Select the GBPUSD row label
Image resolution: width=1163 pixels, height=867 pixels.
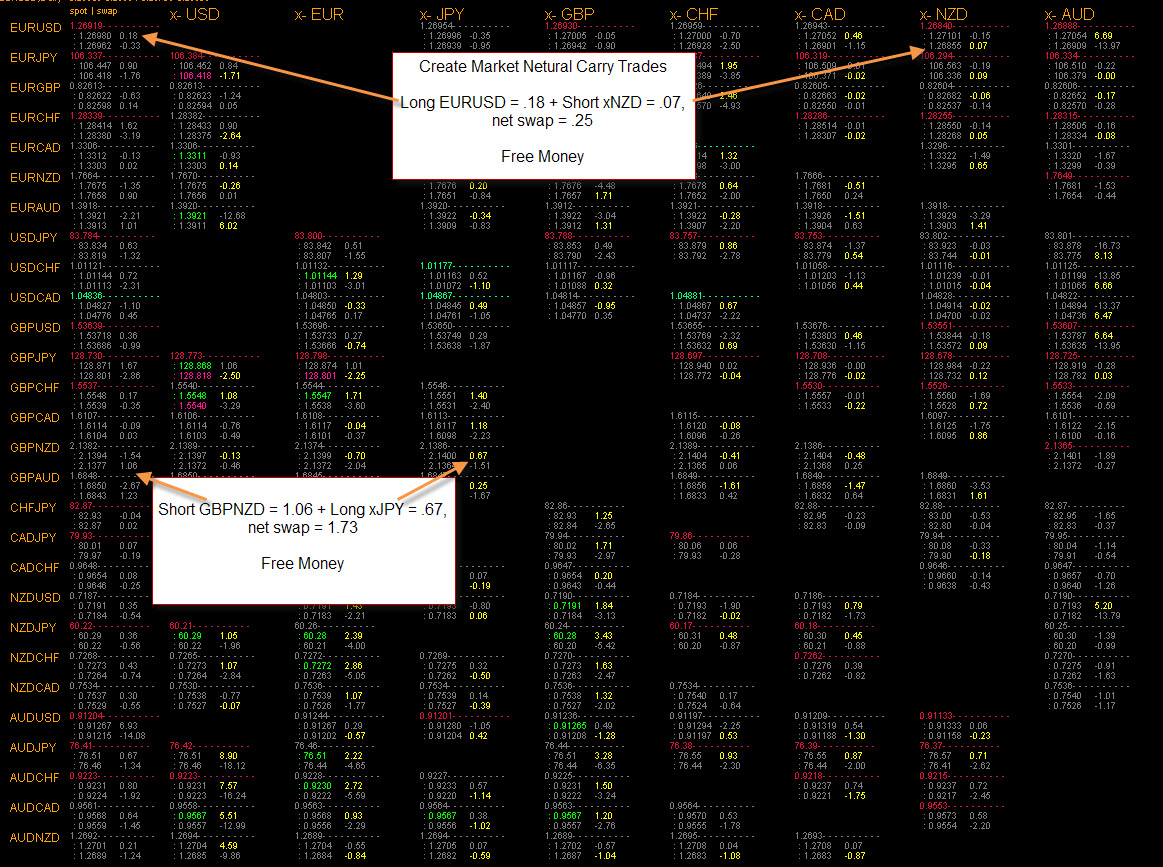point(35,328)
